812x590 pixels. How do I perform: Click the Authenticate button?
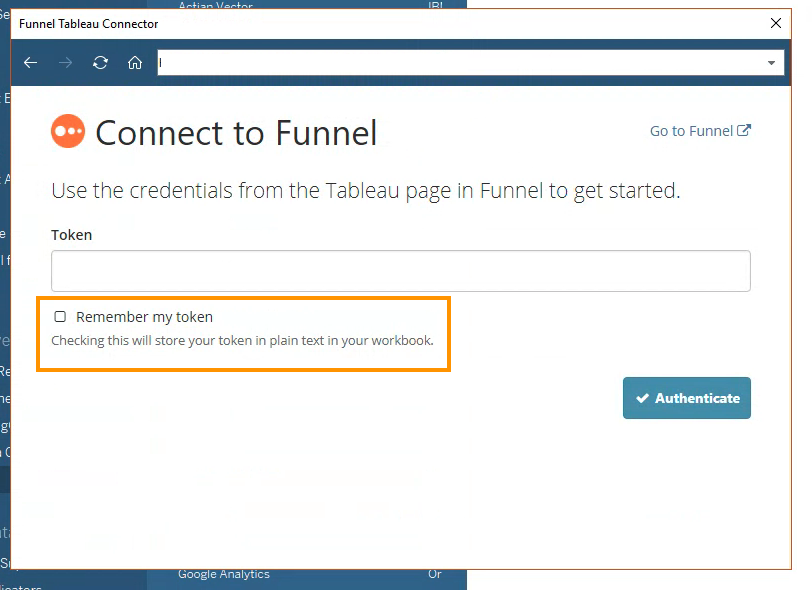tap(687, 398)
